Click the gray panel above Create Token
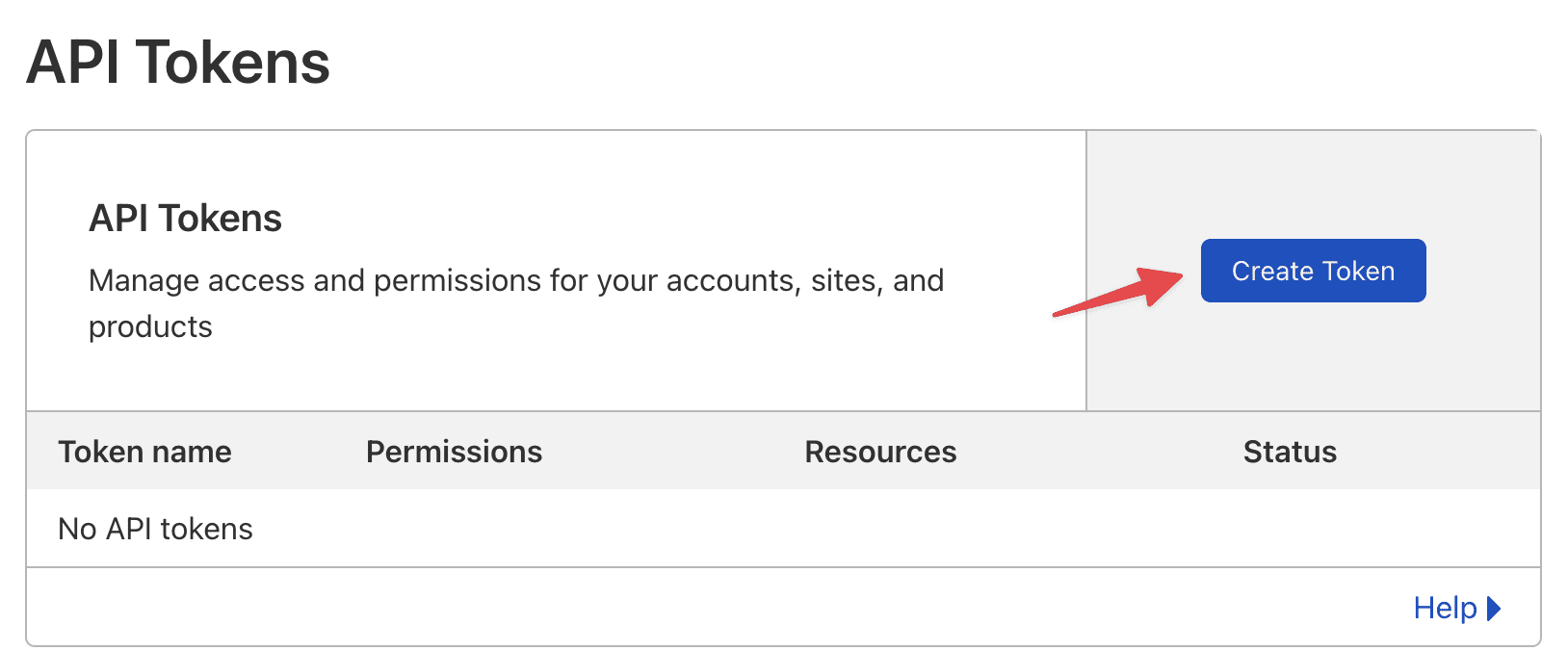The height and width of the screenshot is (651, 1568). tap(1314, 185)
